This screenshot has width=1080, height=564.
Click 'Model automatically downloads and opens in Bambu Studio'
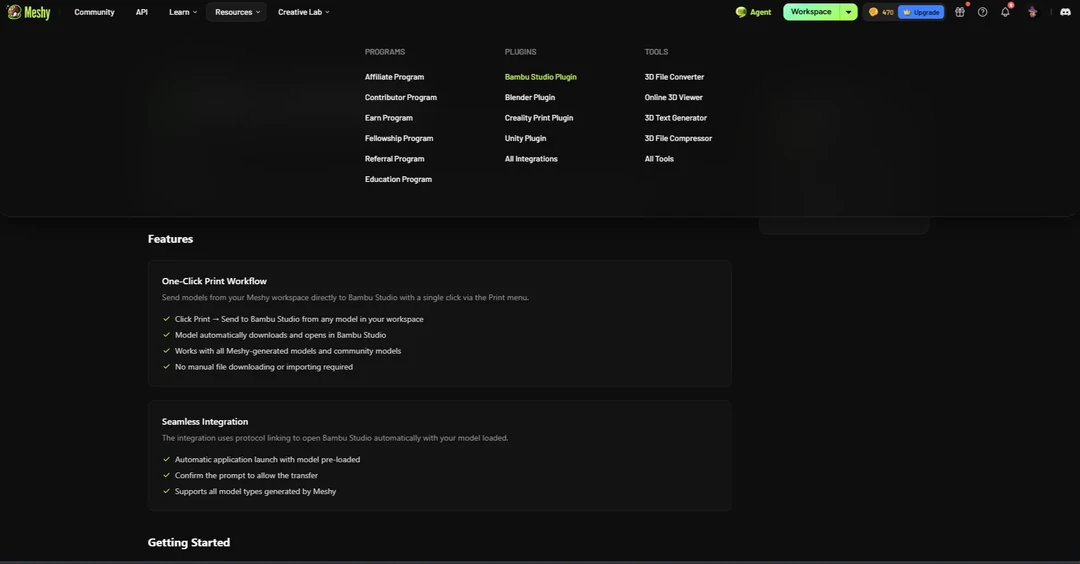pyautogui.click(x=280, y=335)
